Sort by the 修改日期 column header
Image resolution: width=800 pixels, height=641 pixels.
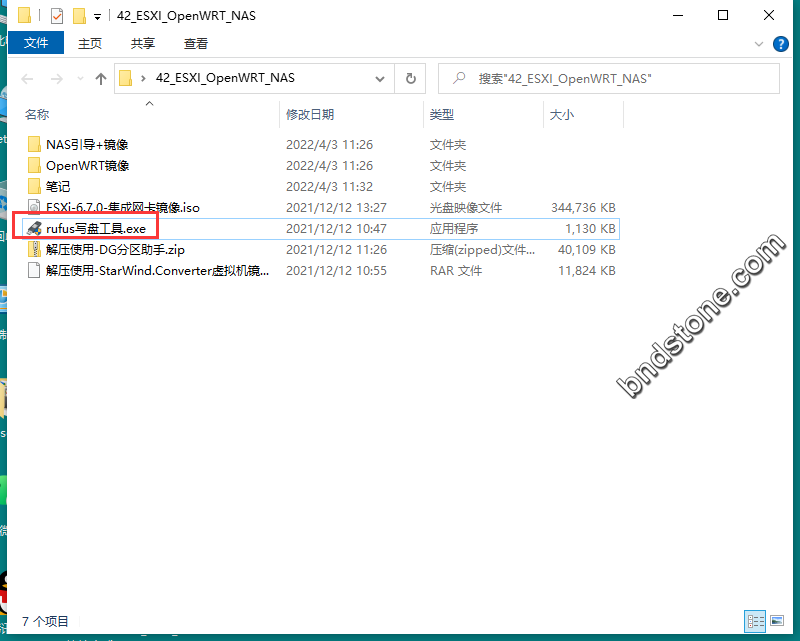pos(310,114)
